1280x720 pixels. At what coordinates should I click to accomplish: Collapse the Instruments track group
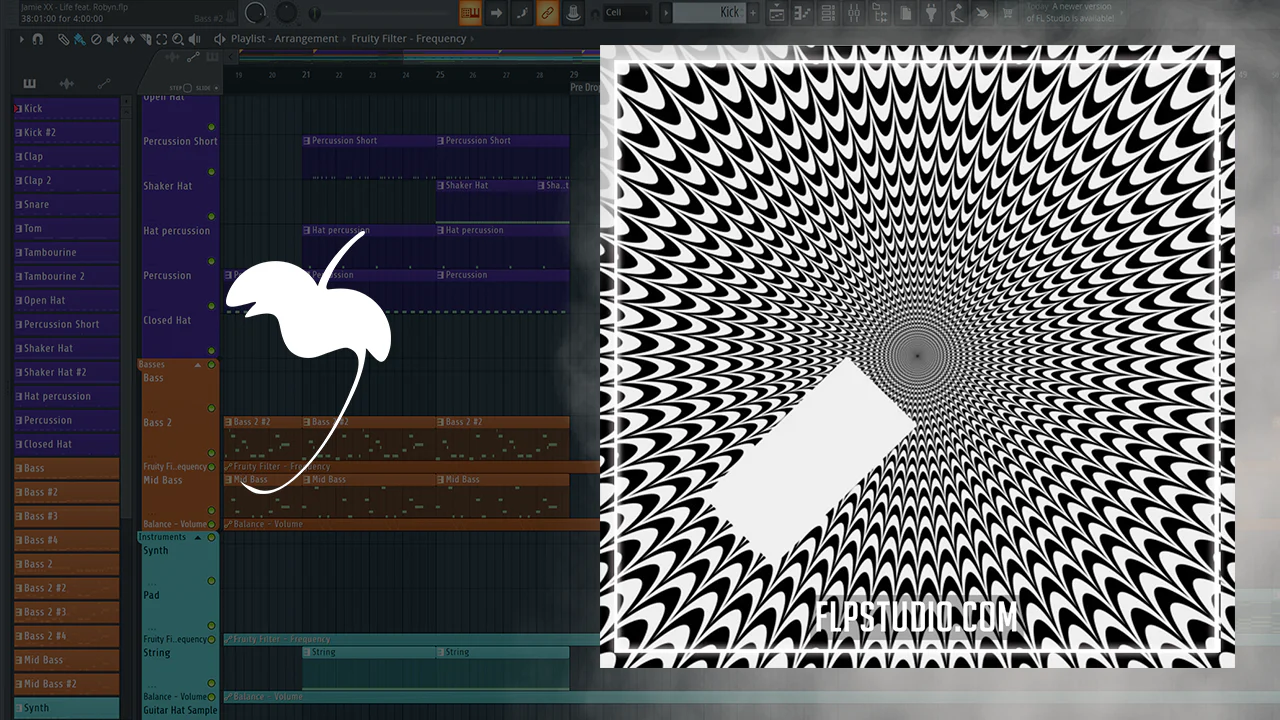[x=198, y=537]
